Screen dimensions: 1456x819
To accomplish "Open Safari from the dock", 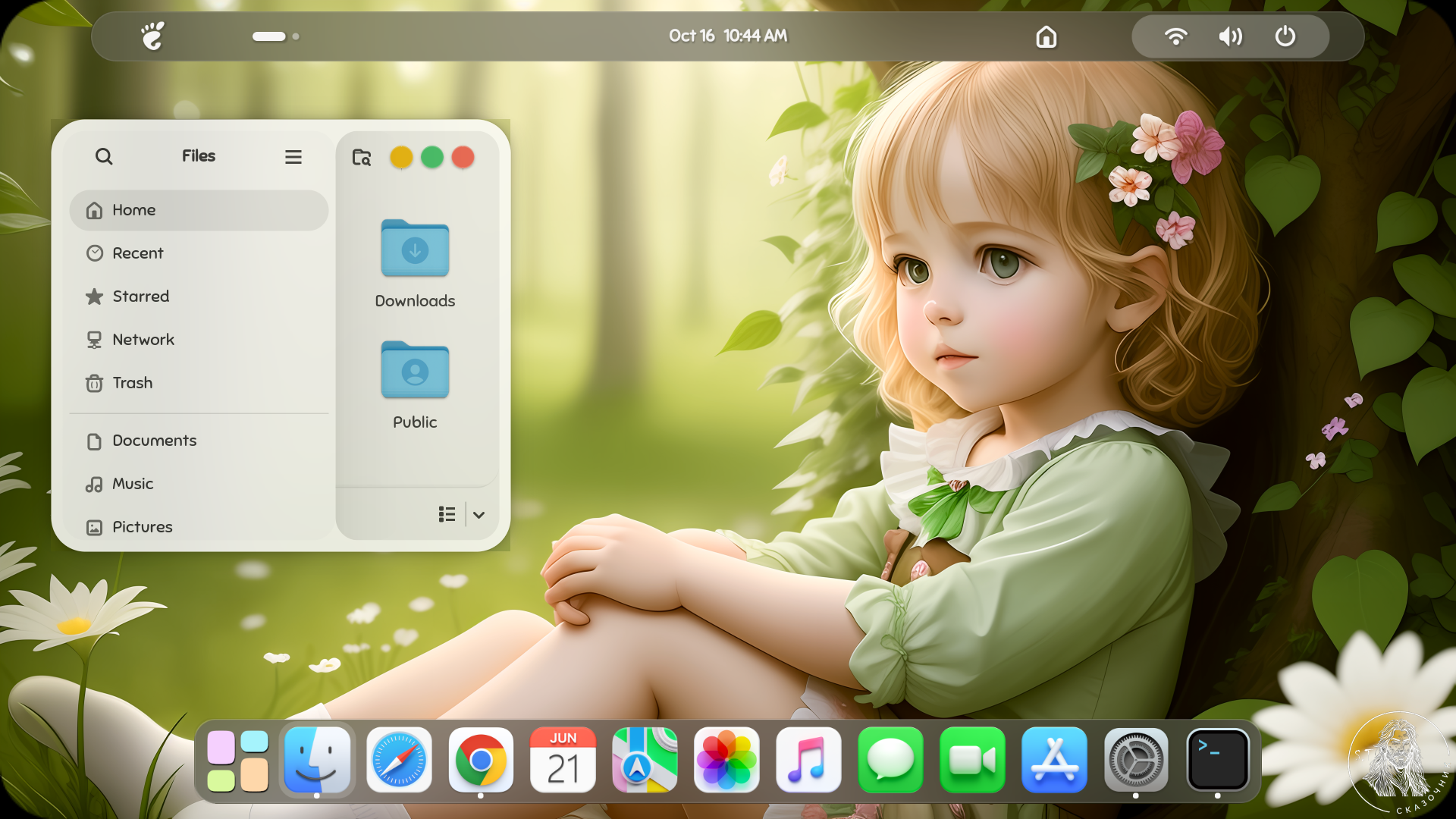I will (399, 761).
